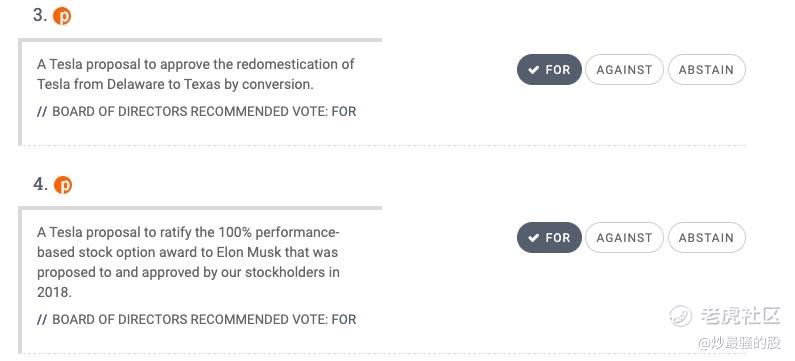Click the Tiger community logo watermark
Viewport: 795px width, 361px height.
point(680,316)
